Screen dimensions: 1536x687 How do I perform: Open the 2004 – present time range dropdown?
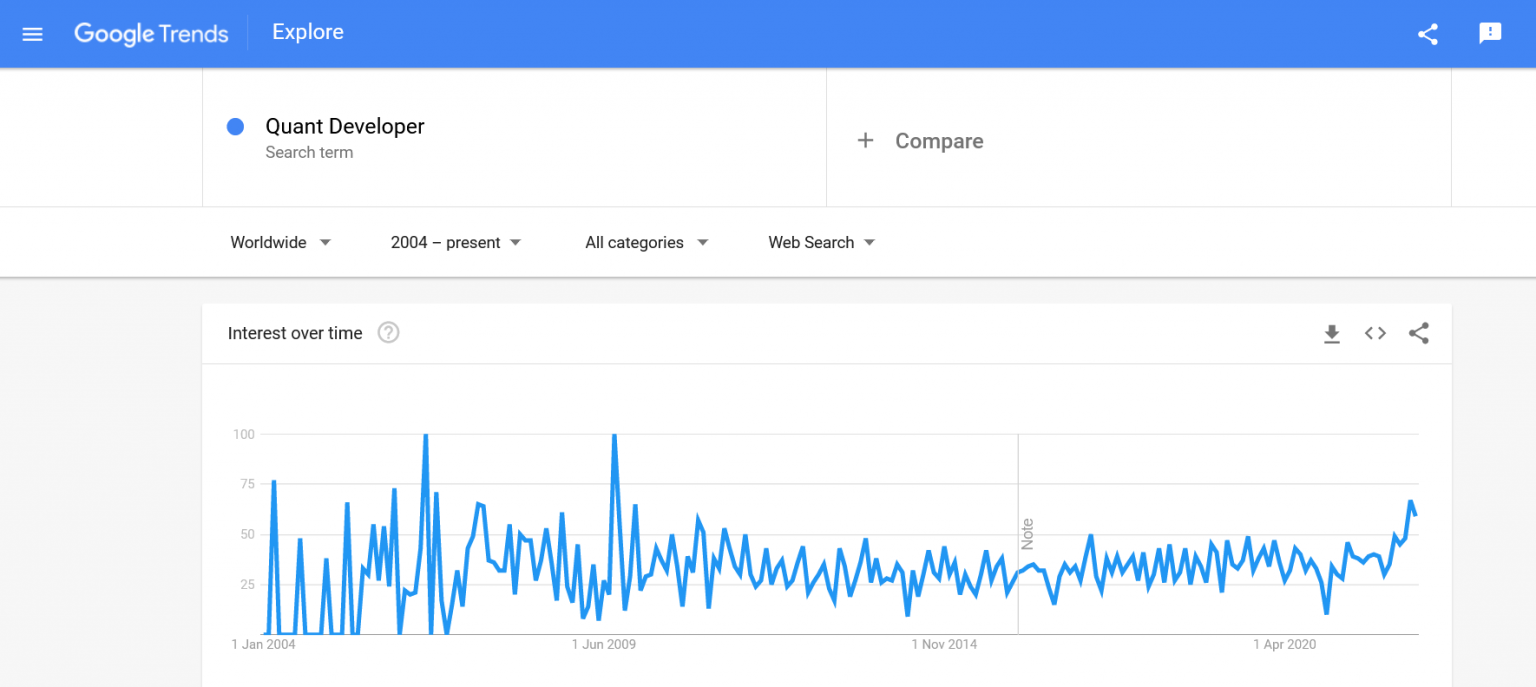point(456,242)
